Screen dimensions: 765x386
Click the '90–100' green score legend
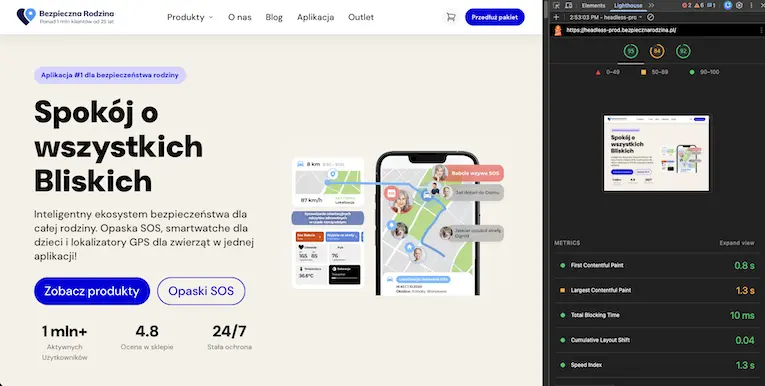[705, 72]
